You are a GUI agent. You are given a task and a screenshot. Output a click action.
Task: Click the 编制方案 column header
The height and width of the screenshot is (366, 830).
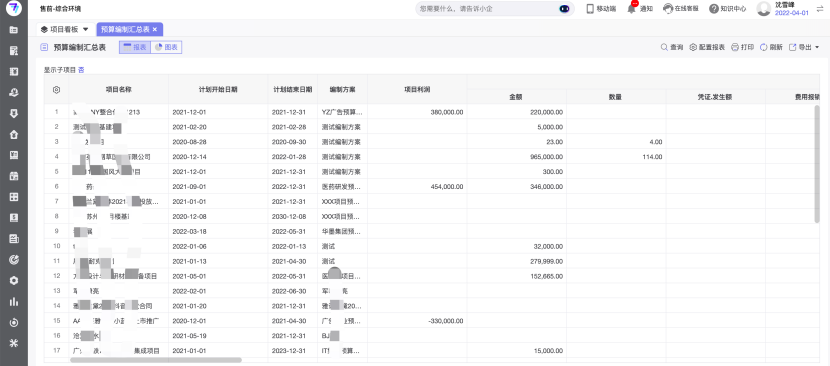tap(342, 90)
